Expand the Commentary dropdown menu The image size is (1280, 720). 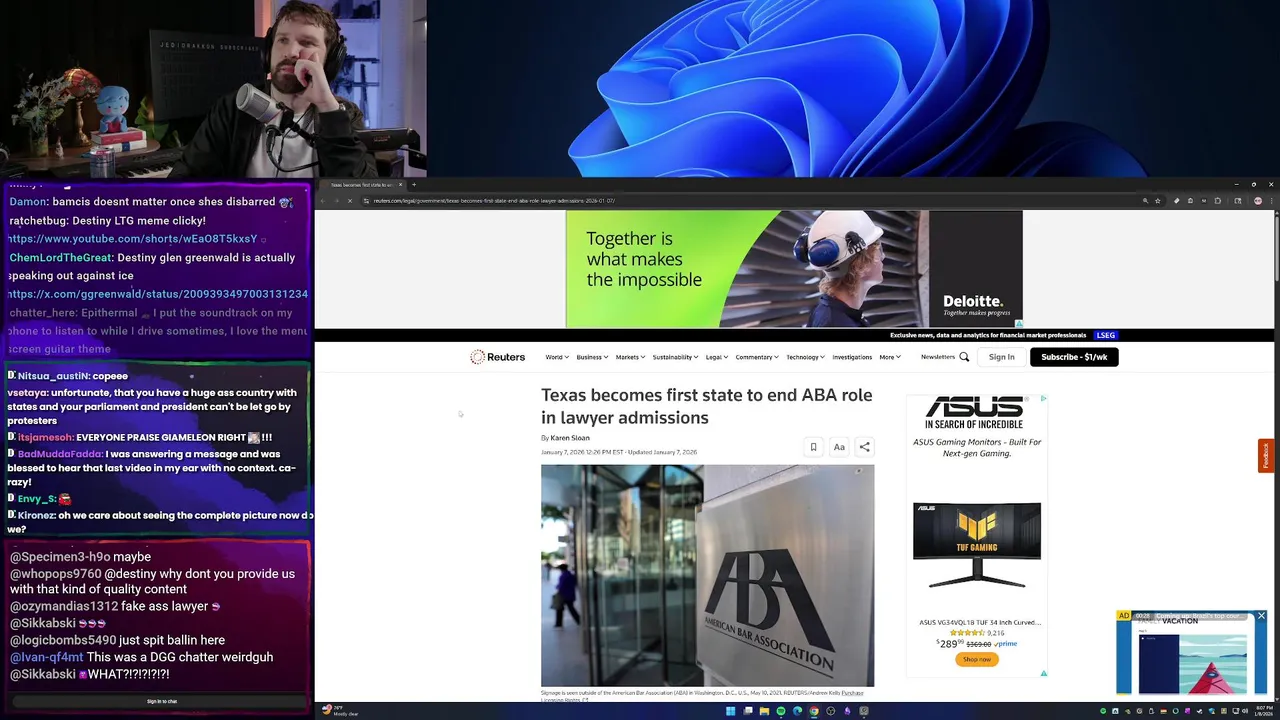[x=757, y=357]
